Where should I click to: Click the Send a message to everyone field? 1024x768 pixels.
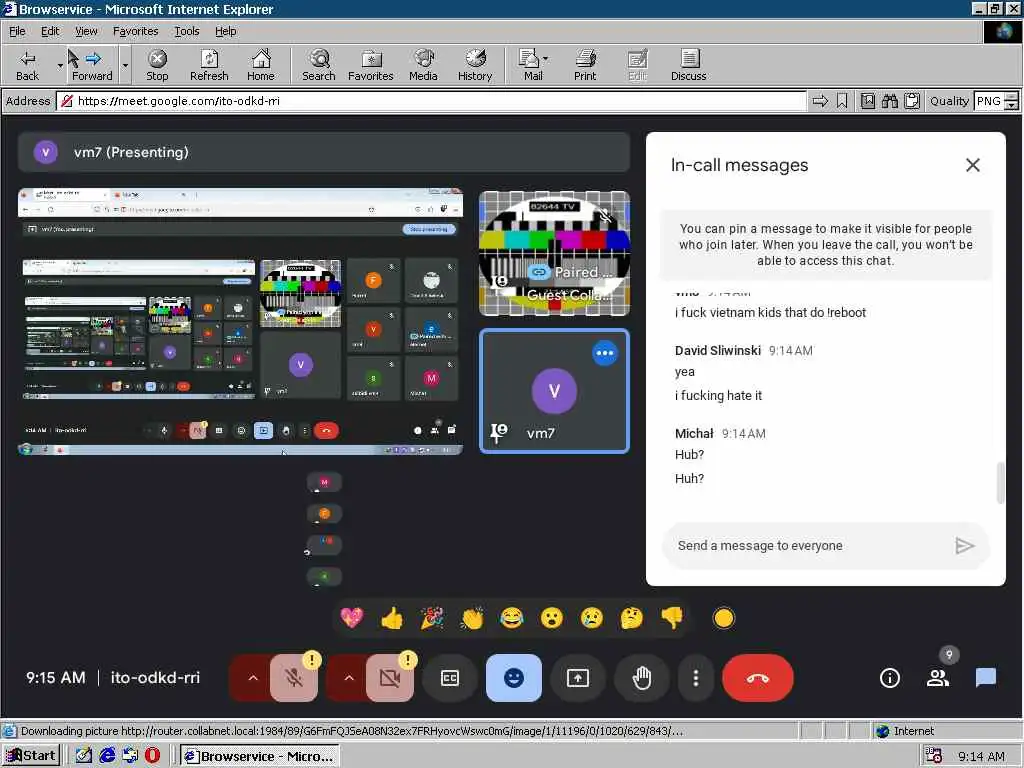point(810,546)
